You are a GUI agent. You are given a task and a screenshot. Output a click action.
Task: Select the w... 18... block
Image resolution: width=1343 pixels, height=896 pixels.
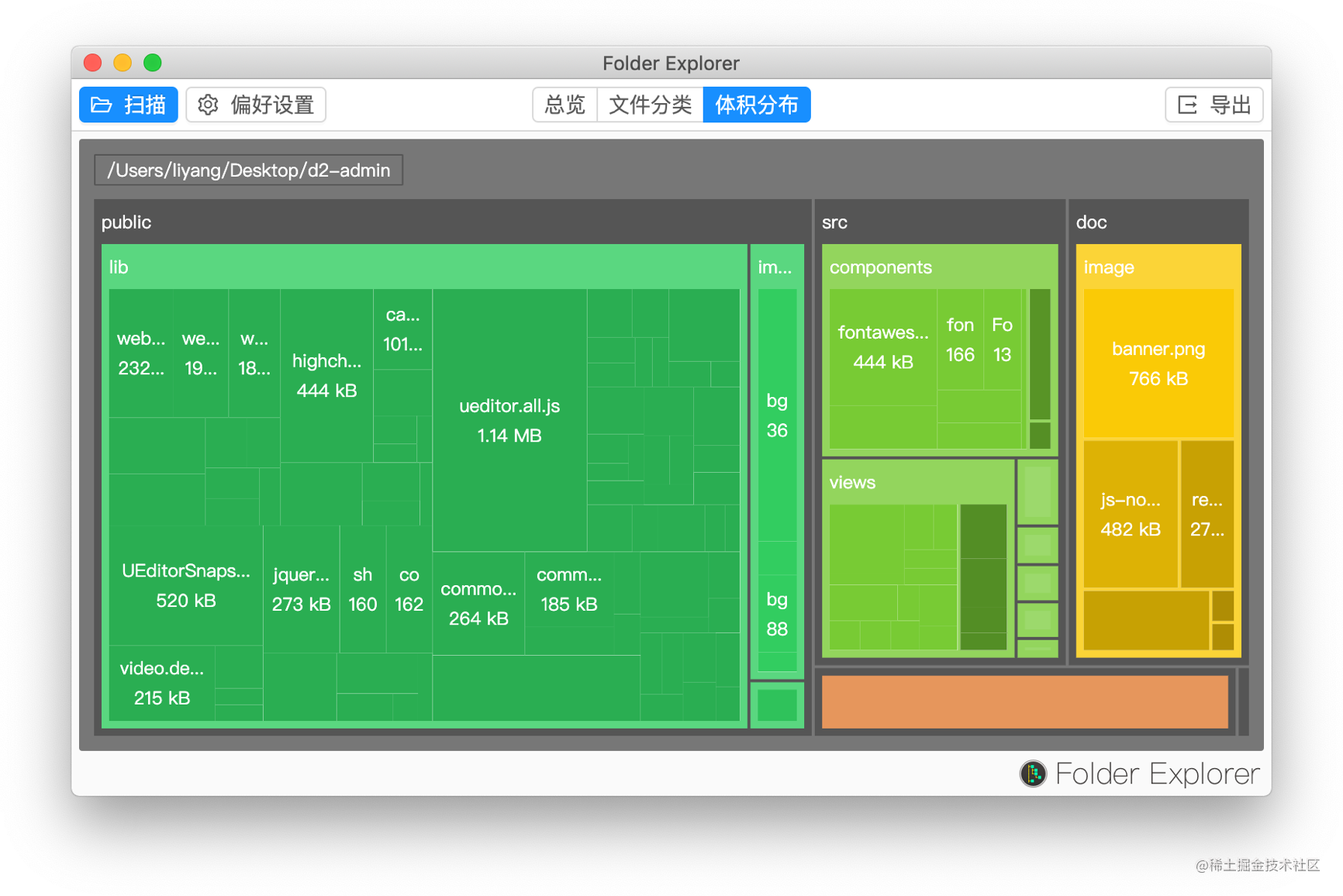coord(254,353)
